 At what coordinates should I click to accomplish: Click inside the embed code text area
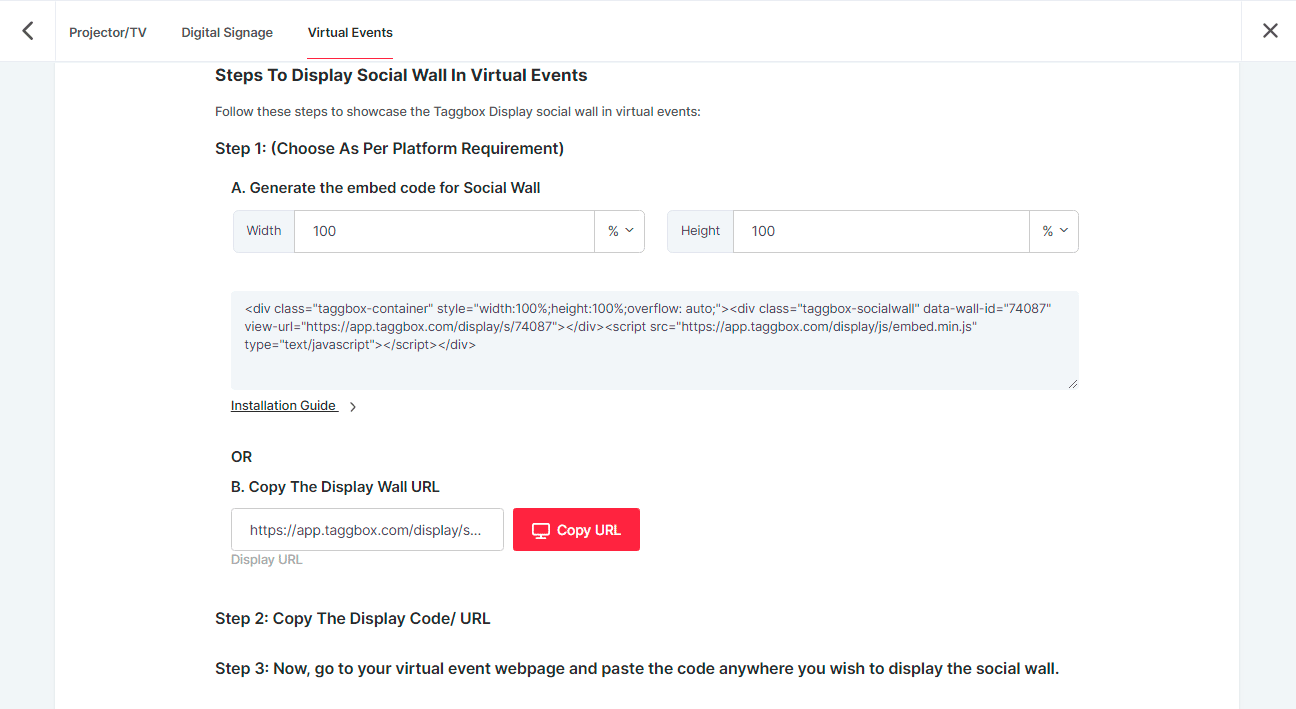click(654, 340)
